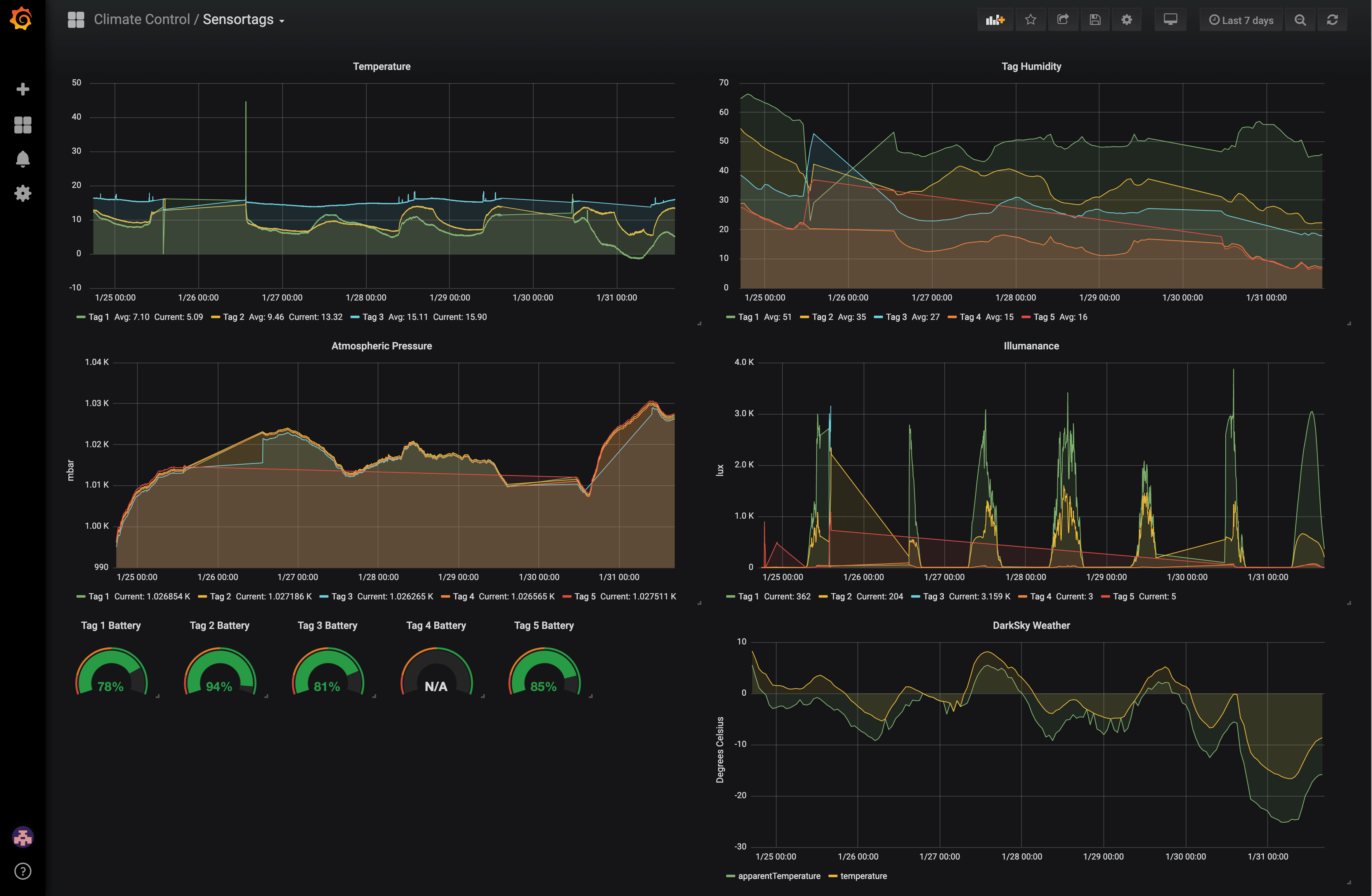Toggle the Tag 3 series in Temperature legend
The height and width of the screenshot is (896, 1372).
click(372, 316)
